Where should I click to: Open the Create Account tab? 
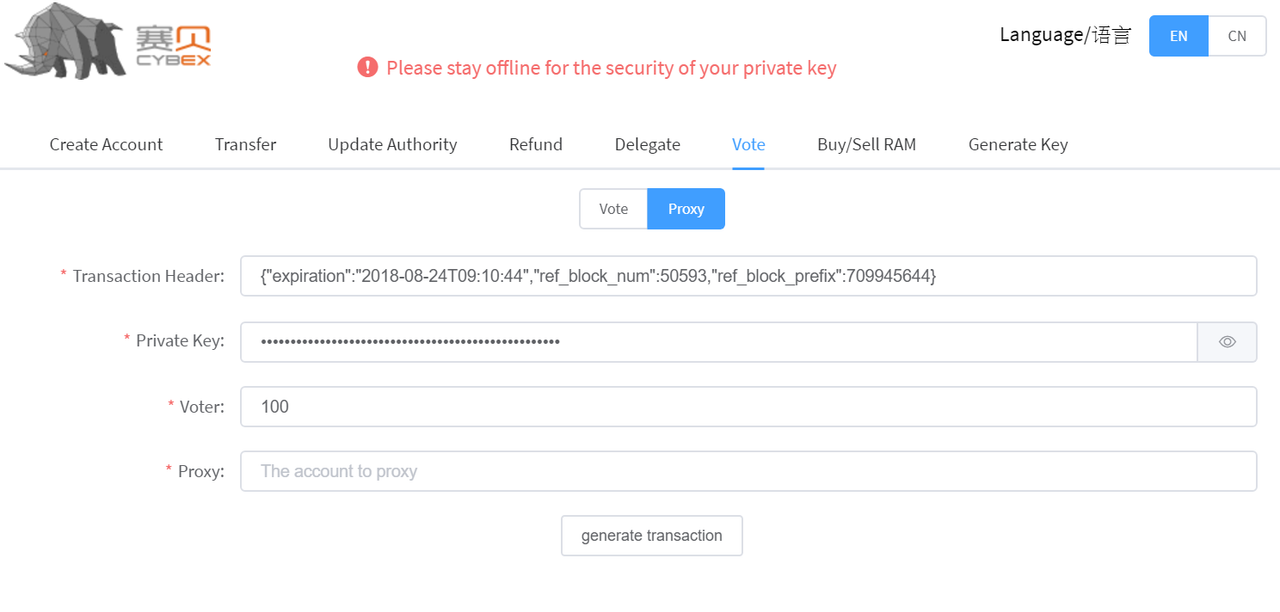(106, 144)
